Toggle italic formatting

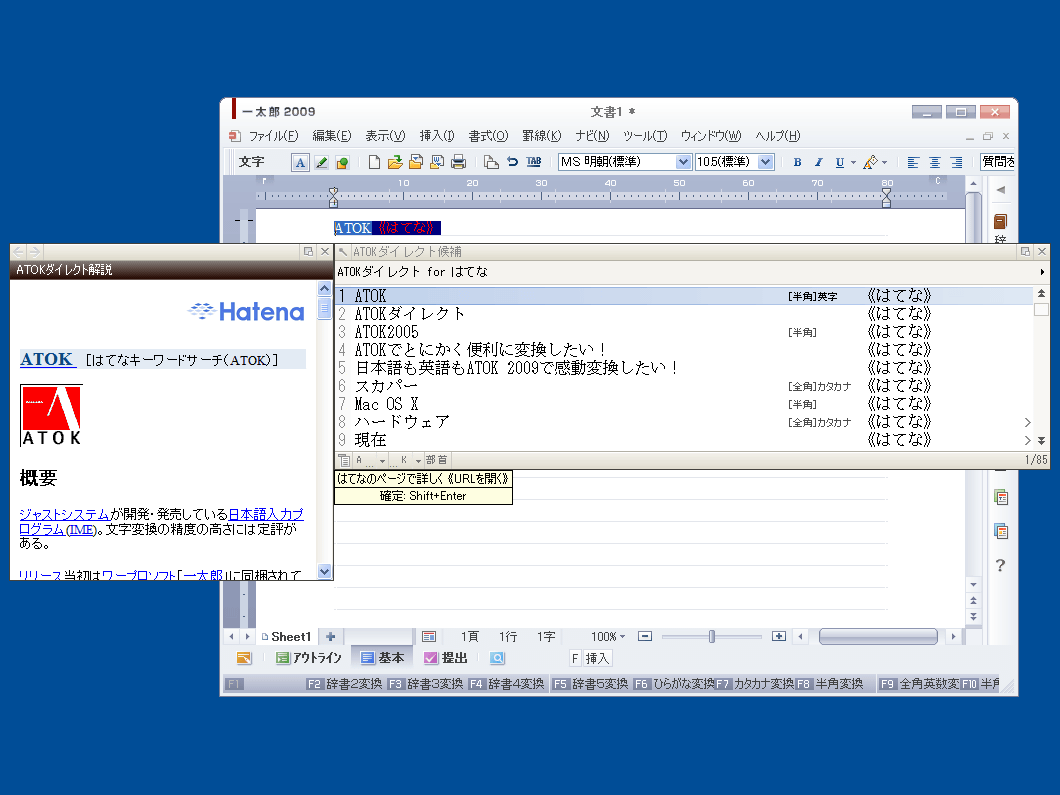(x=819, y=162)
